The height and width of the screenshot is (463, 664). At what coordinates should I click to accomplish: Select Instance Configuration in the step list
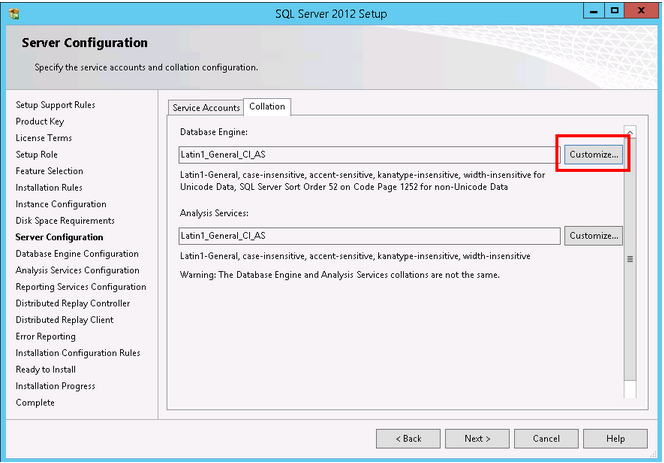61,204
